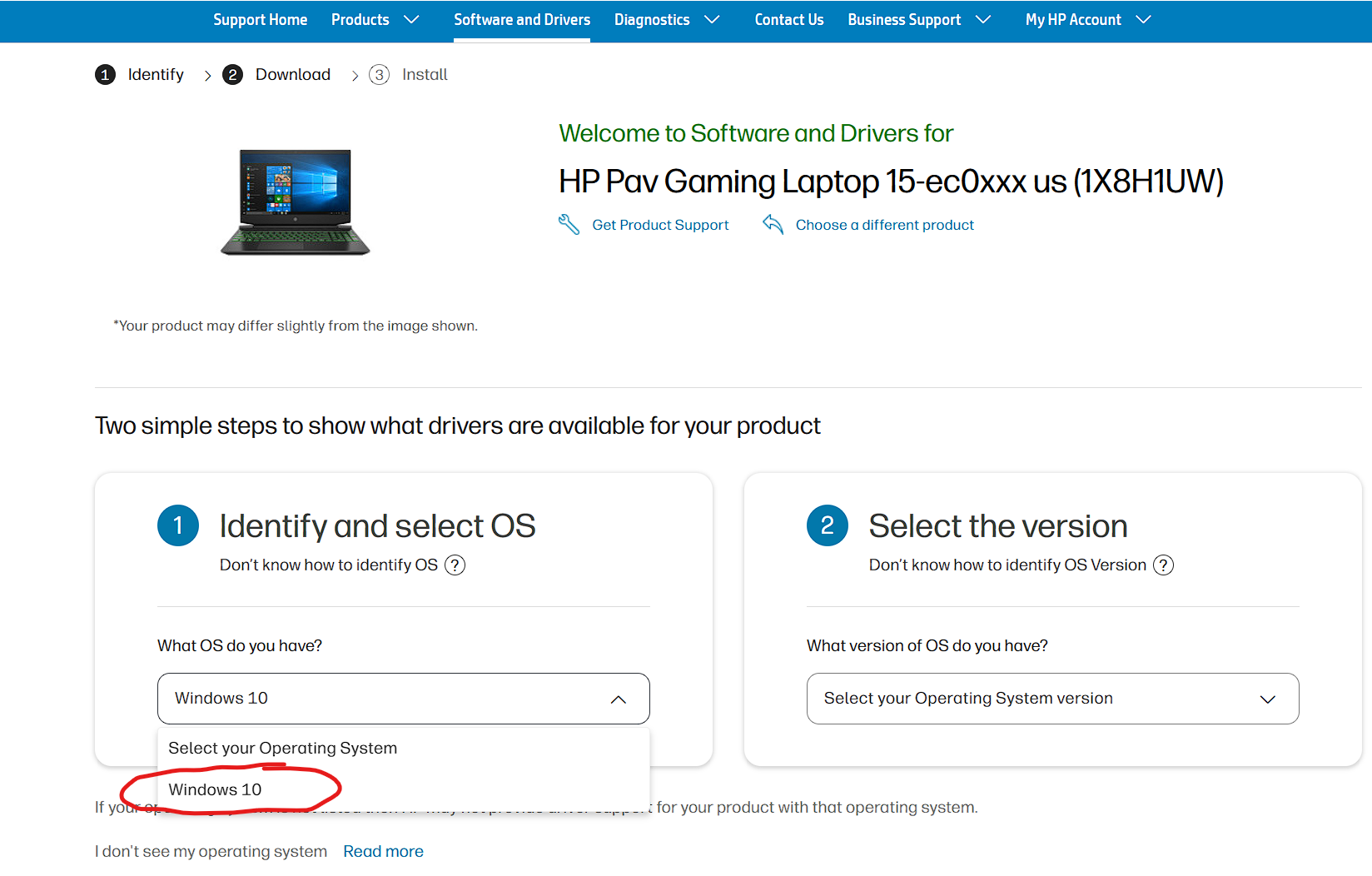Screen dimensions: 1372x876
Task: Go to Support Home
Action: point(260,19)
